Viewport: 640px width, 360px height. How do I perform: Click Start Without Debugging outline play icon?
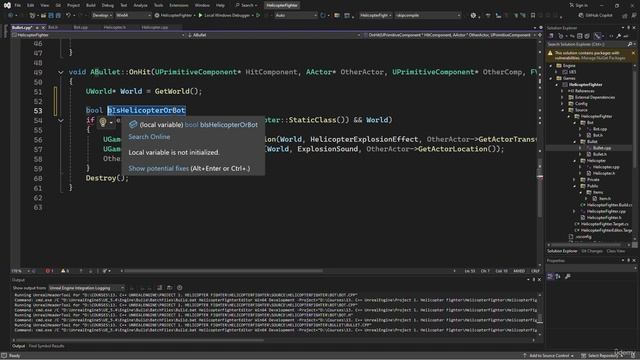coord(258,16)
